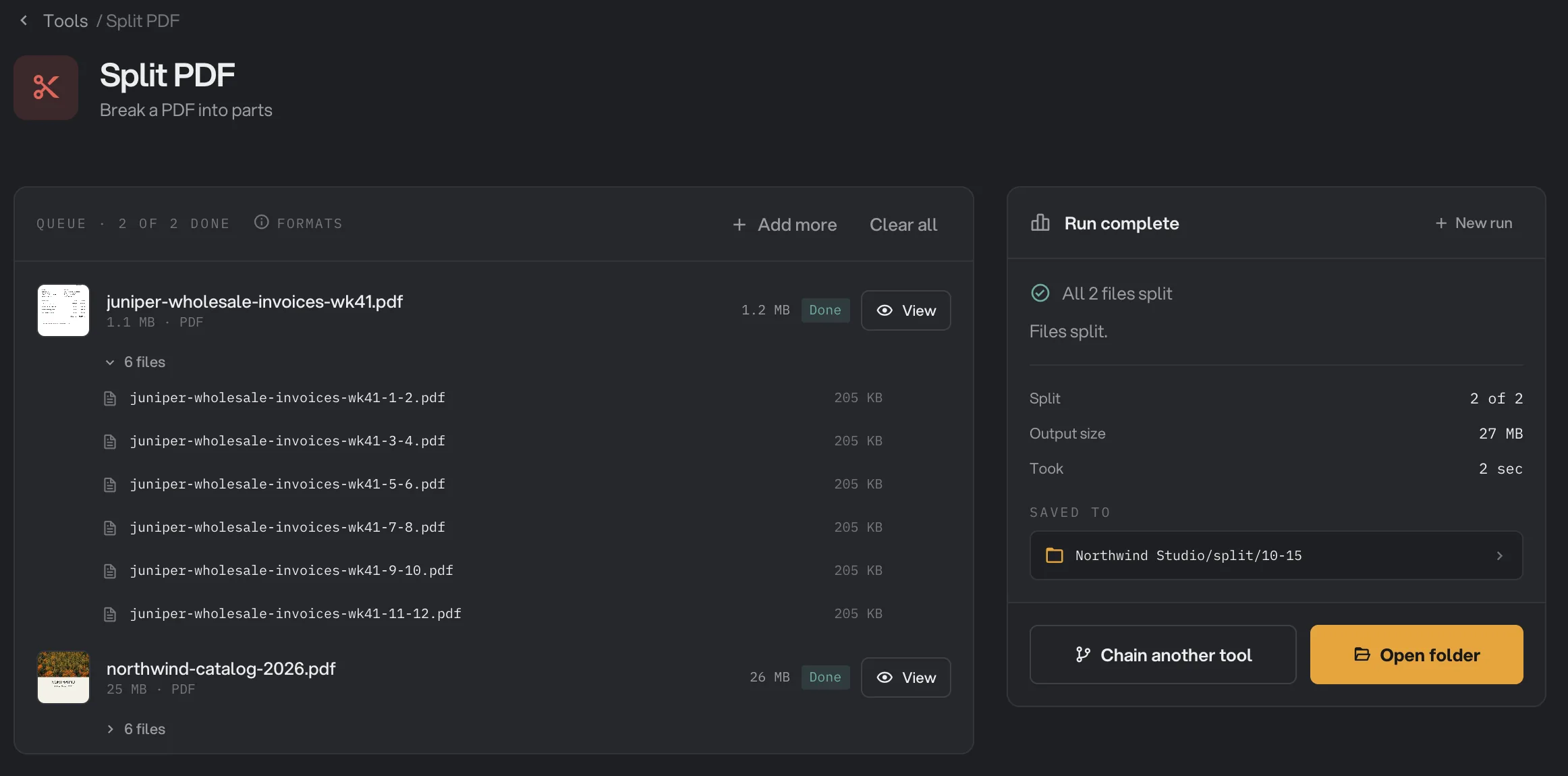The image size is (1568, 776).
Task: Select juniper-wholesale-invoices-wk41-1-2.pdf file name
Action: (287, 398)
